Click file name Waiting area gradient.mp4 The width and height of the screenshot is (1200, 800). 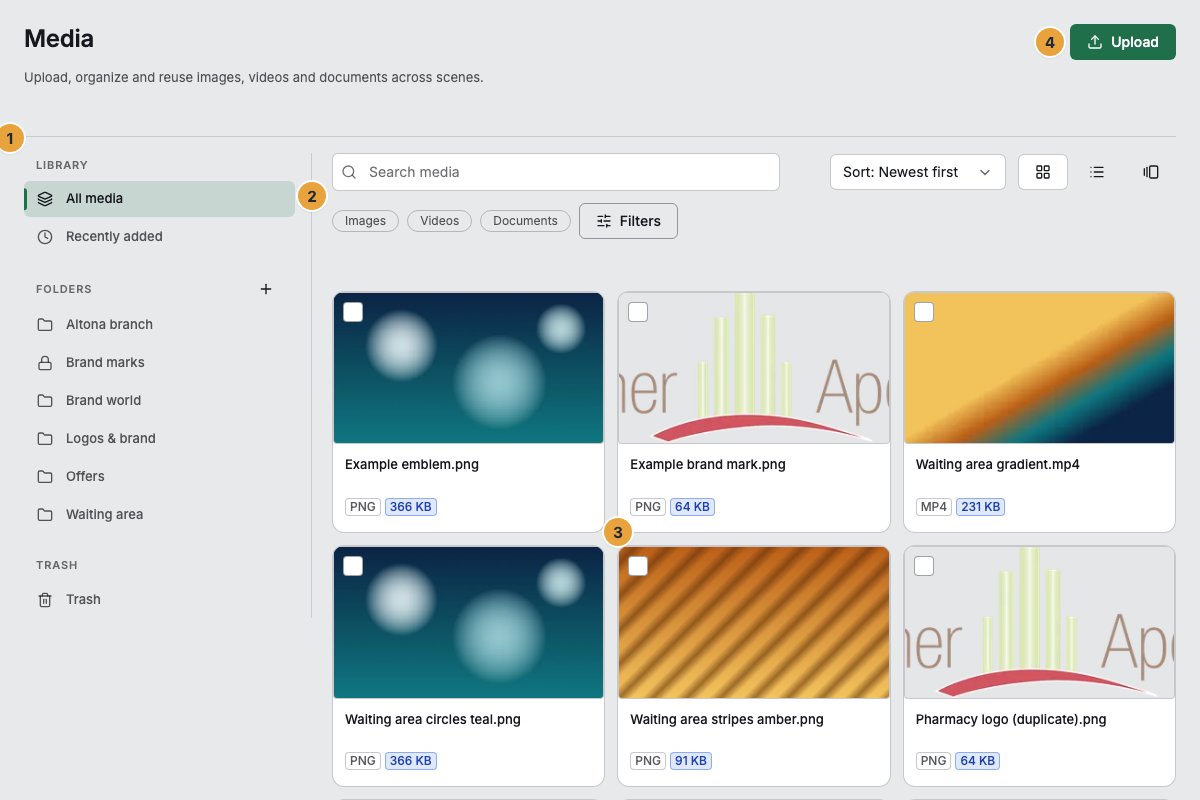998,465
